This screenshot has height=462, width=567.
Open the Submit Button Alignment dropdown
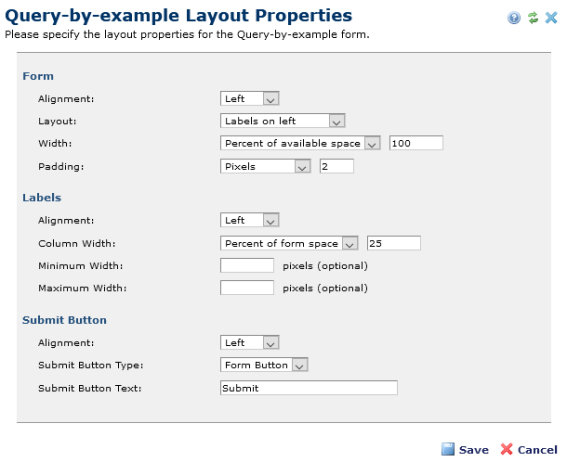pyautogui.click(x=250, y=342)
